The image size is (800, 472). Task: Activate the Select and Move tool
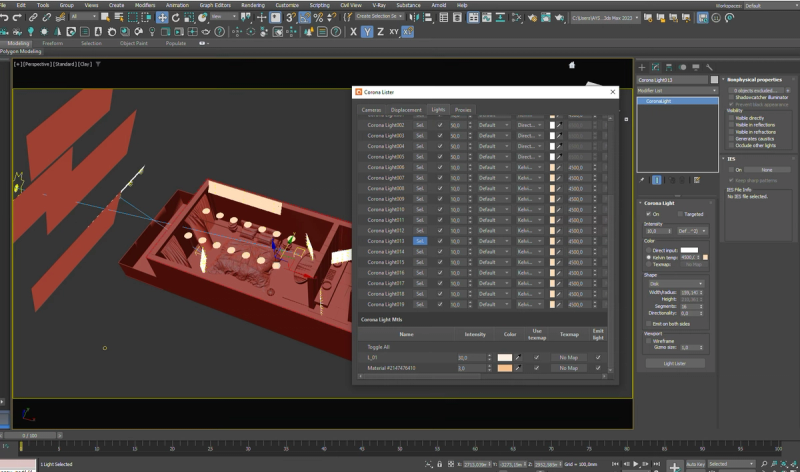point(162,18)
